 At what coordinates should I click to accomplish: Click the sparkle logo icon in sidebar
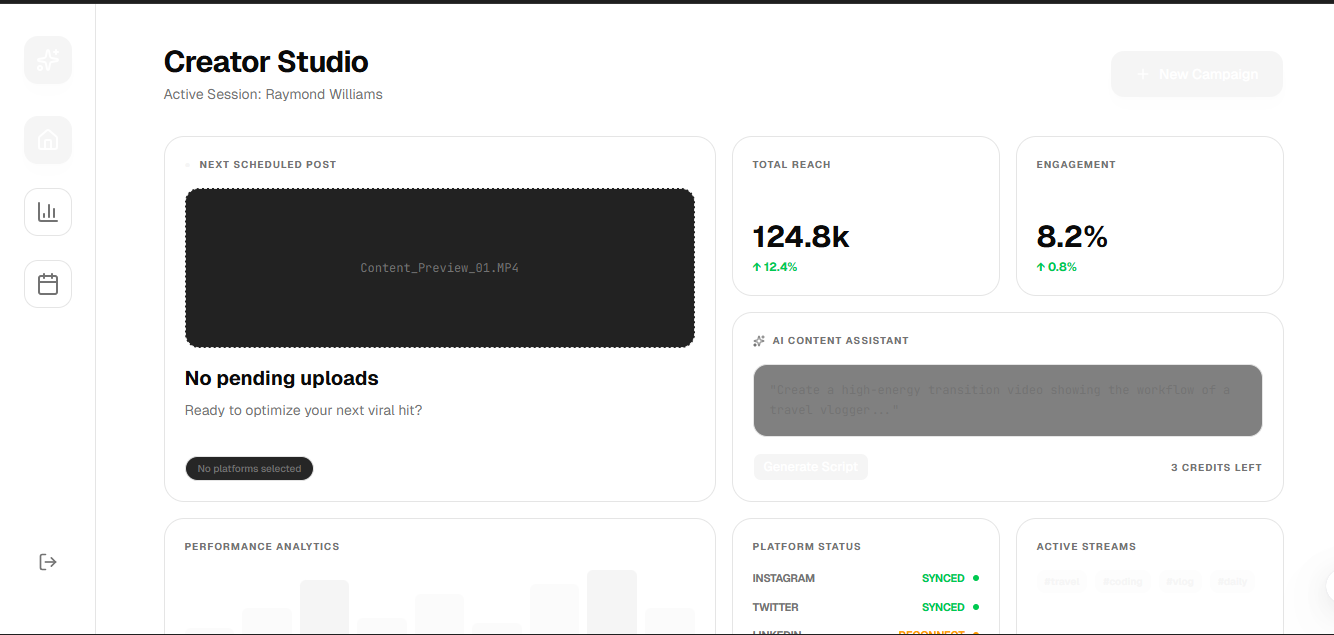48,60
